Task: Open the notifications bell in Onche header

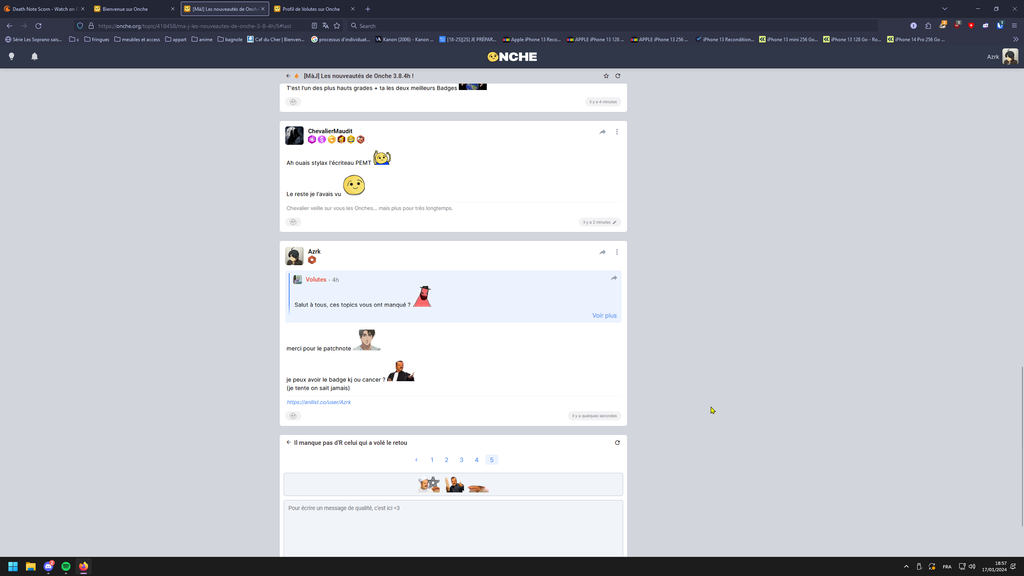Action: (35, 57)
